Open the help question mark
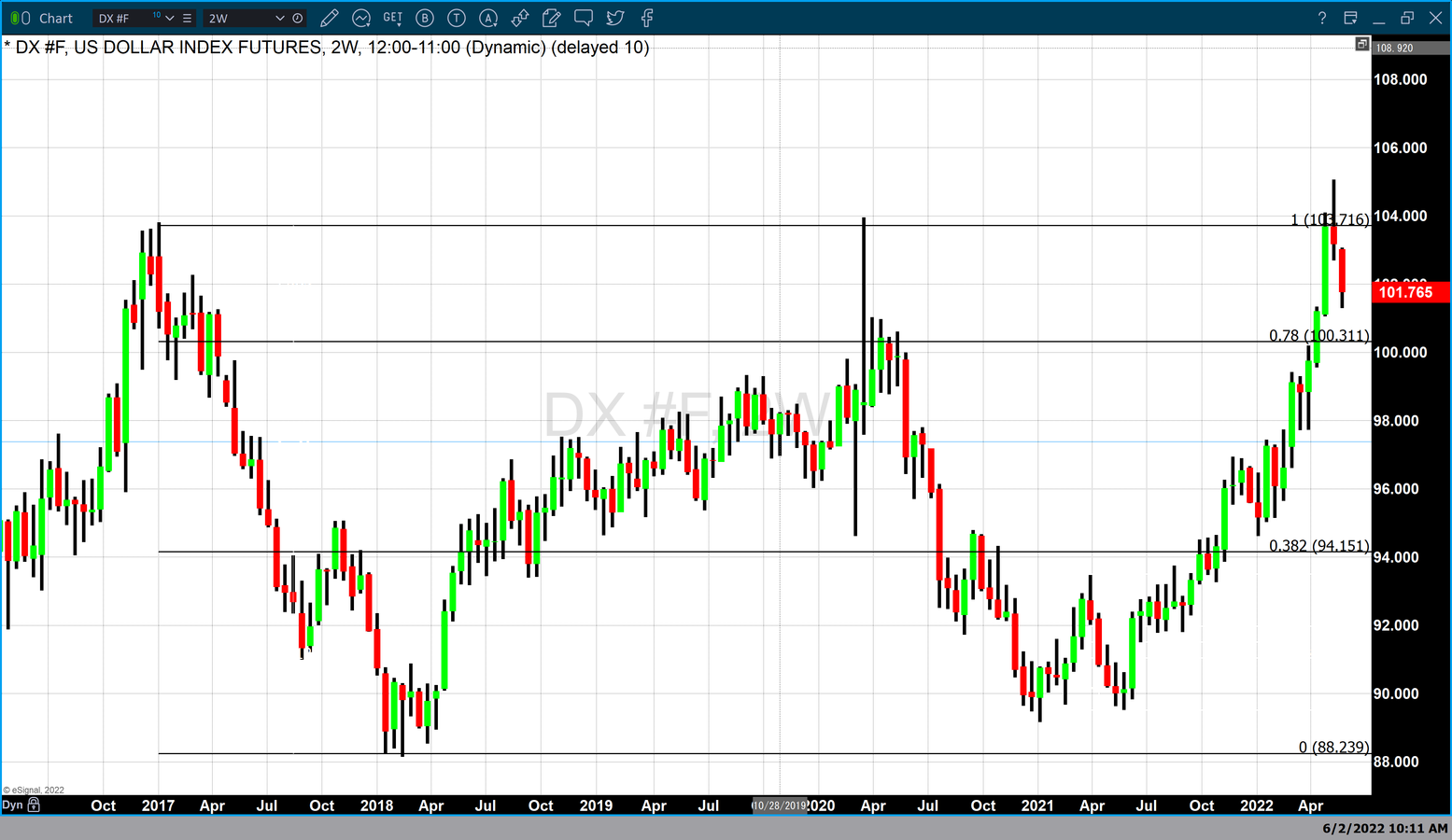The width and height of the screenshot is (1452, 840). (x=1322, y=18)
